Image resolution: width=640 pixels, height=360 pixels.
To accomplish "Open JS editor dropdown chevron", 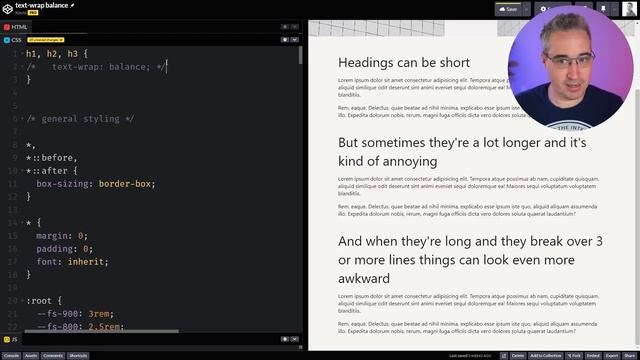I will pos(295,339).
